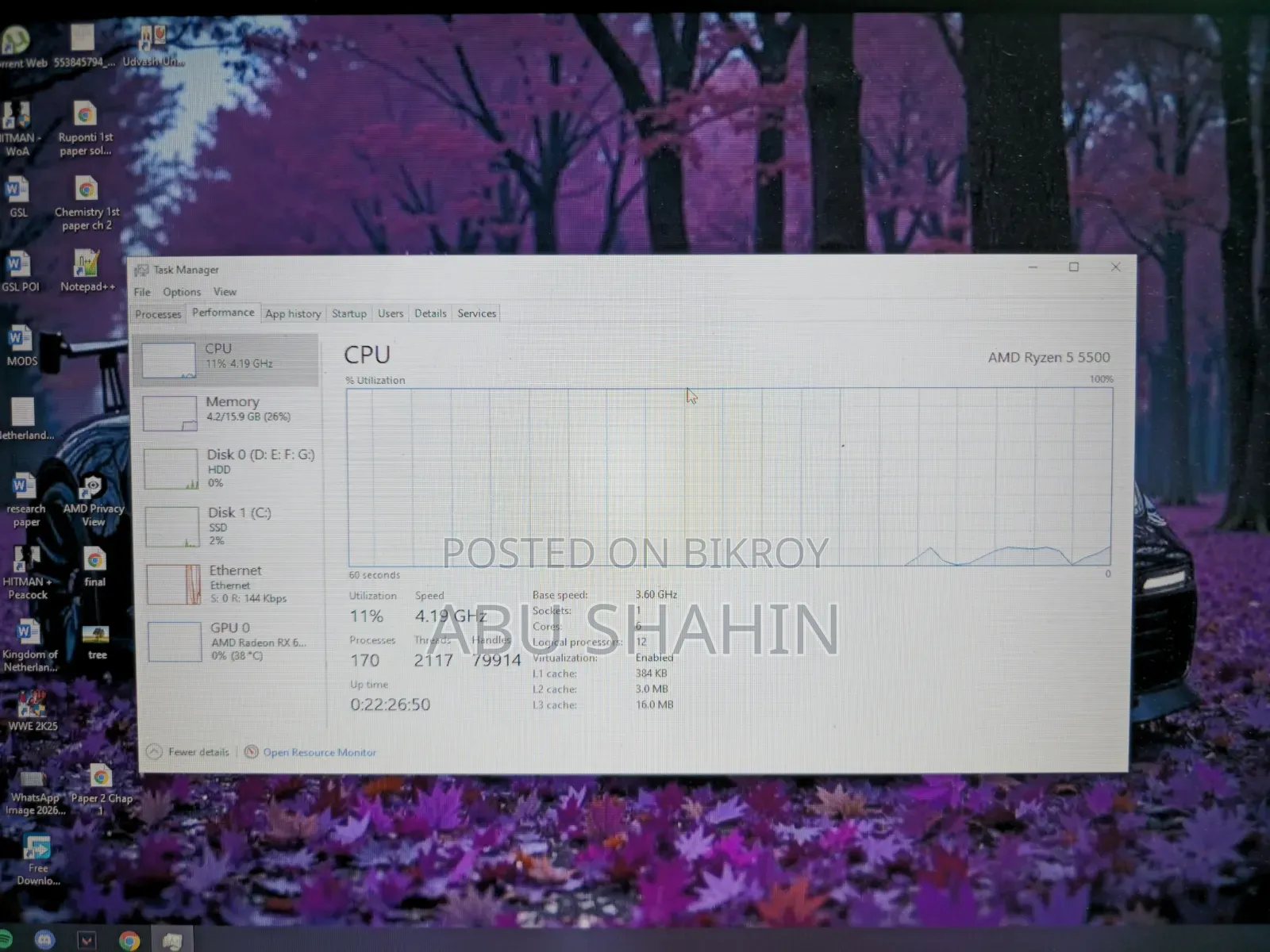This screenshot has height=952, width=1270.
Task: Select Disk 1 (C:) SSD item
Action: click(x=232, y=526)
